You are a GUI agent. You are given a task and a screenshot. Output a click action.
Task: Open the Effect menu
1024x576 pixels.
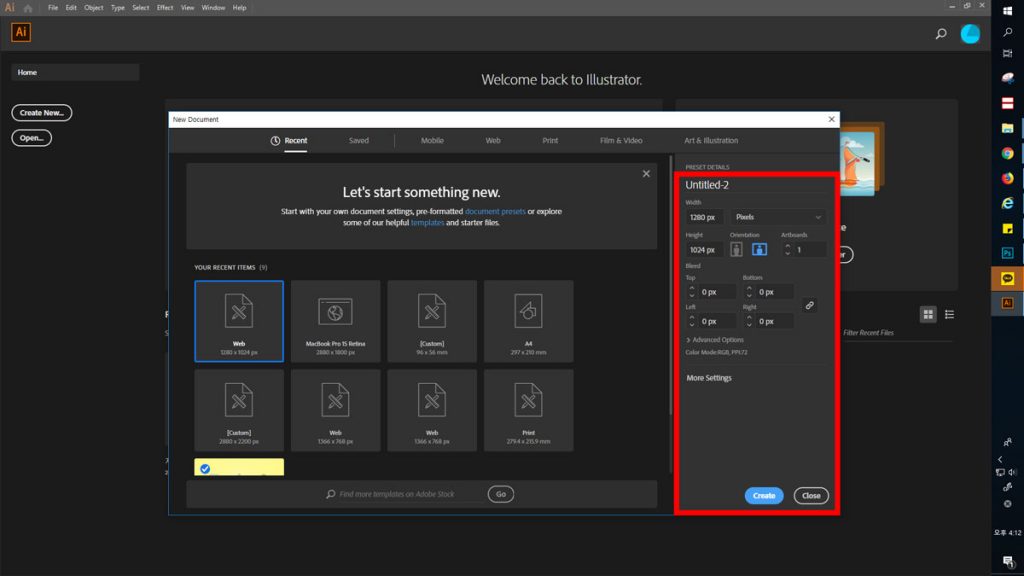click(165, 8)
